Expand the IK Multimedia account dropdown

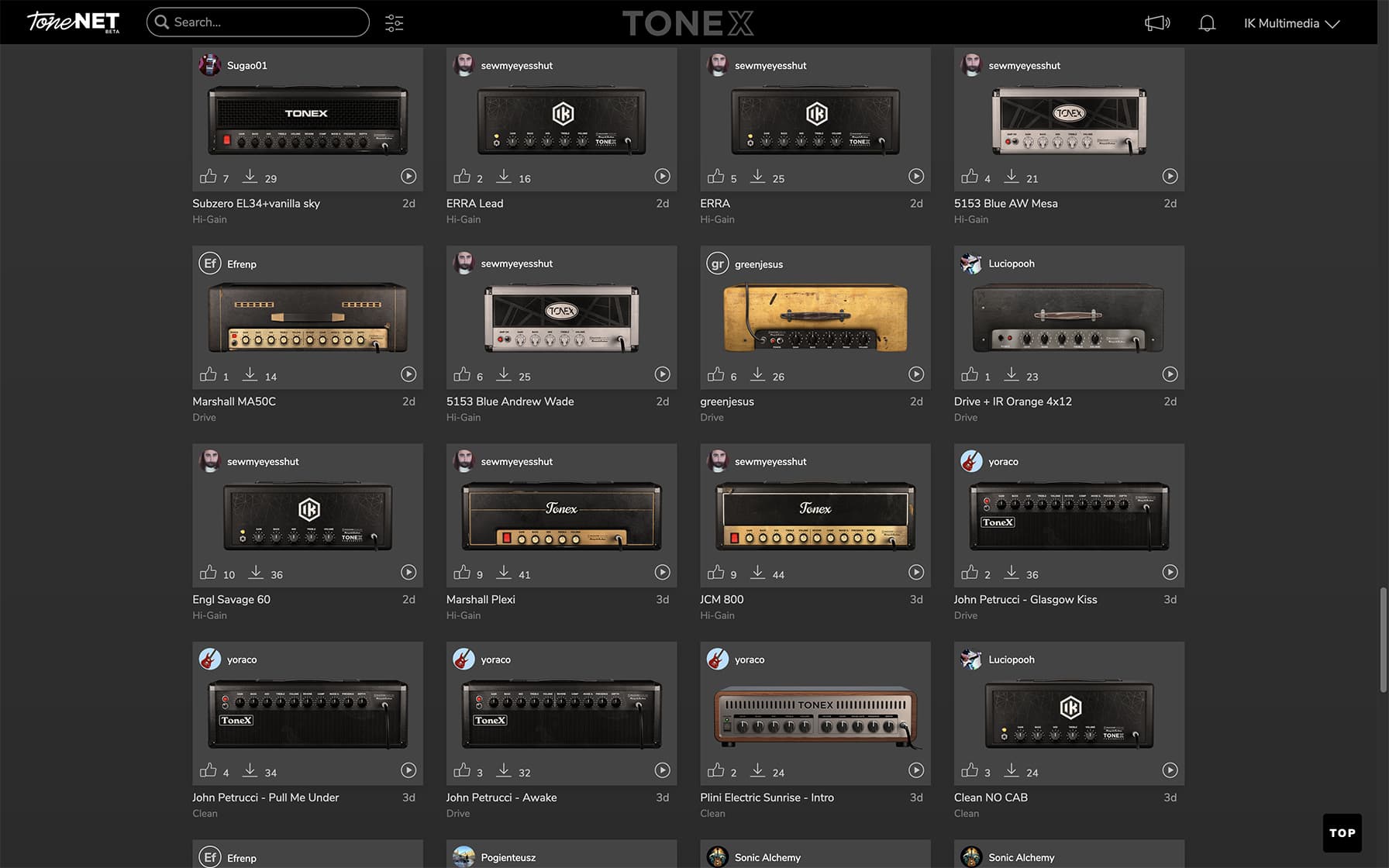[x=1291, y=23]
